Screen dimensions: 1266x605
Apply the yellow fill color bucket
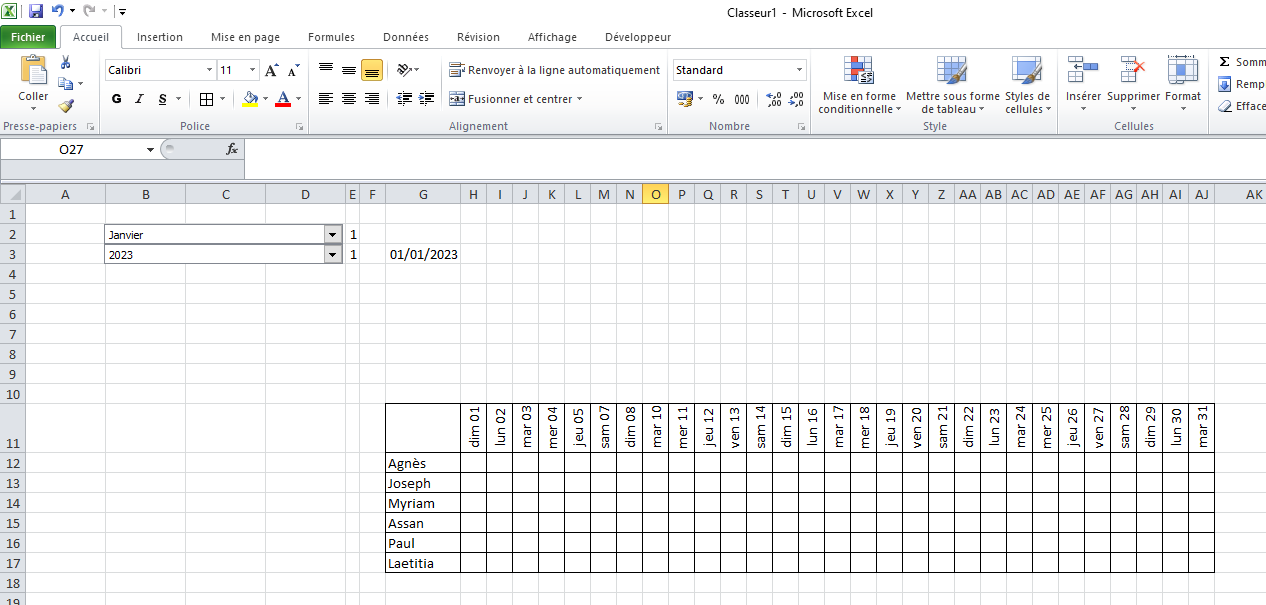(250, 99)
